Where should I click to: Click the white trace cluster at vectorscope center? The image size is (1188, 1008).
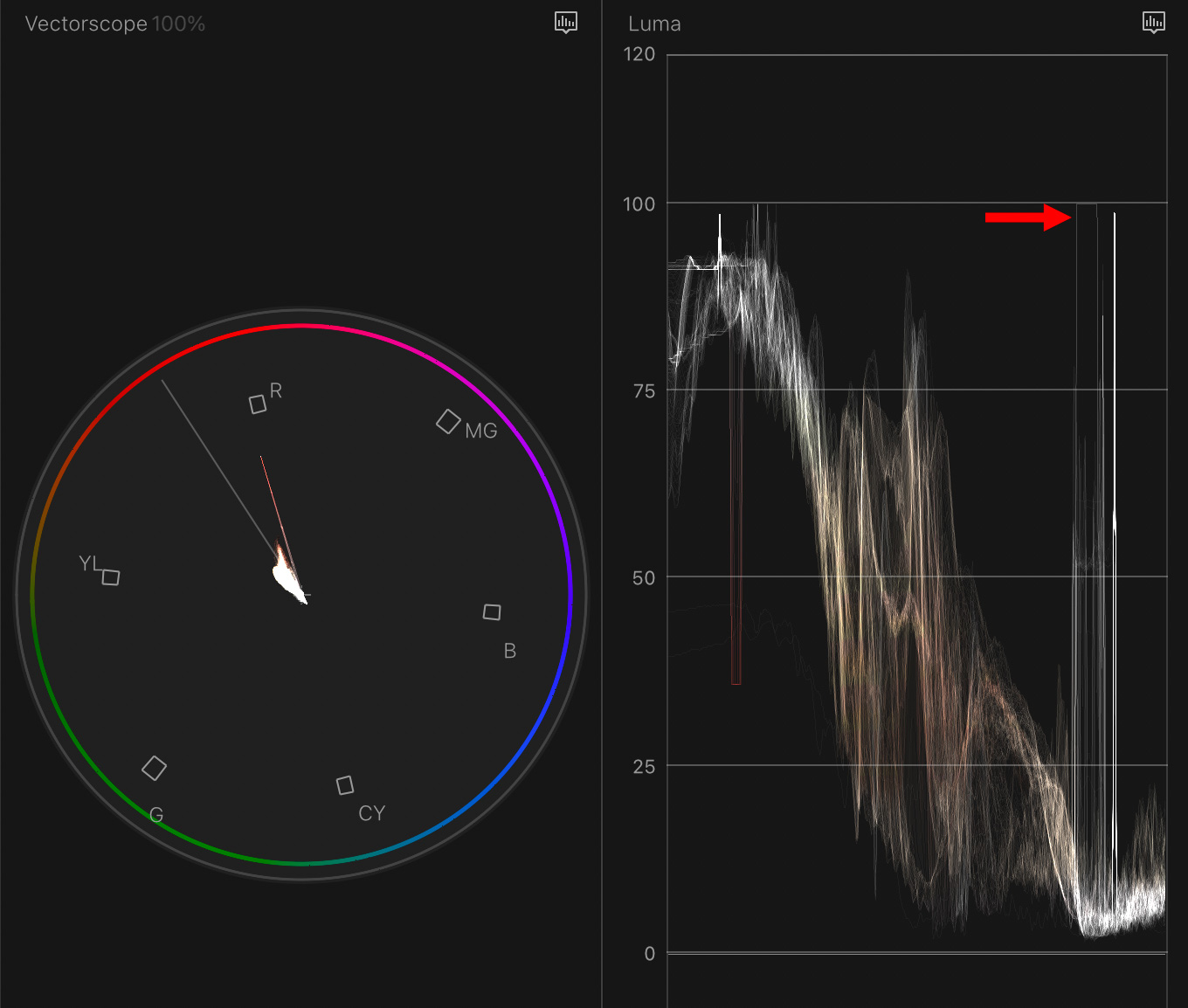coord(288,576)
